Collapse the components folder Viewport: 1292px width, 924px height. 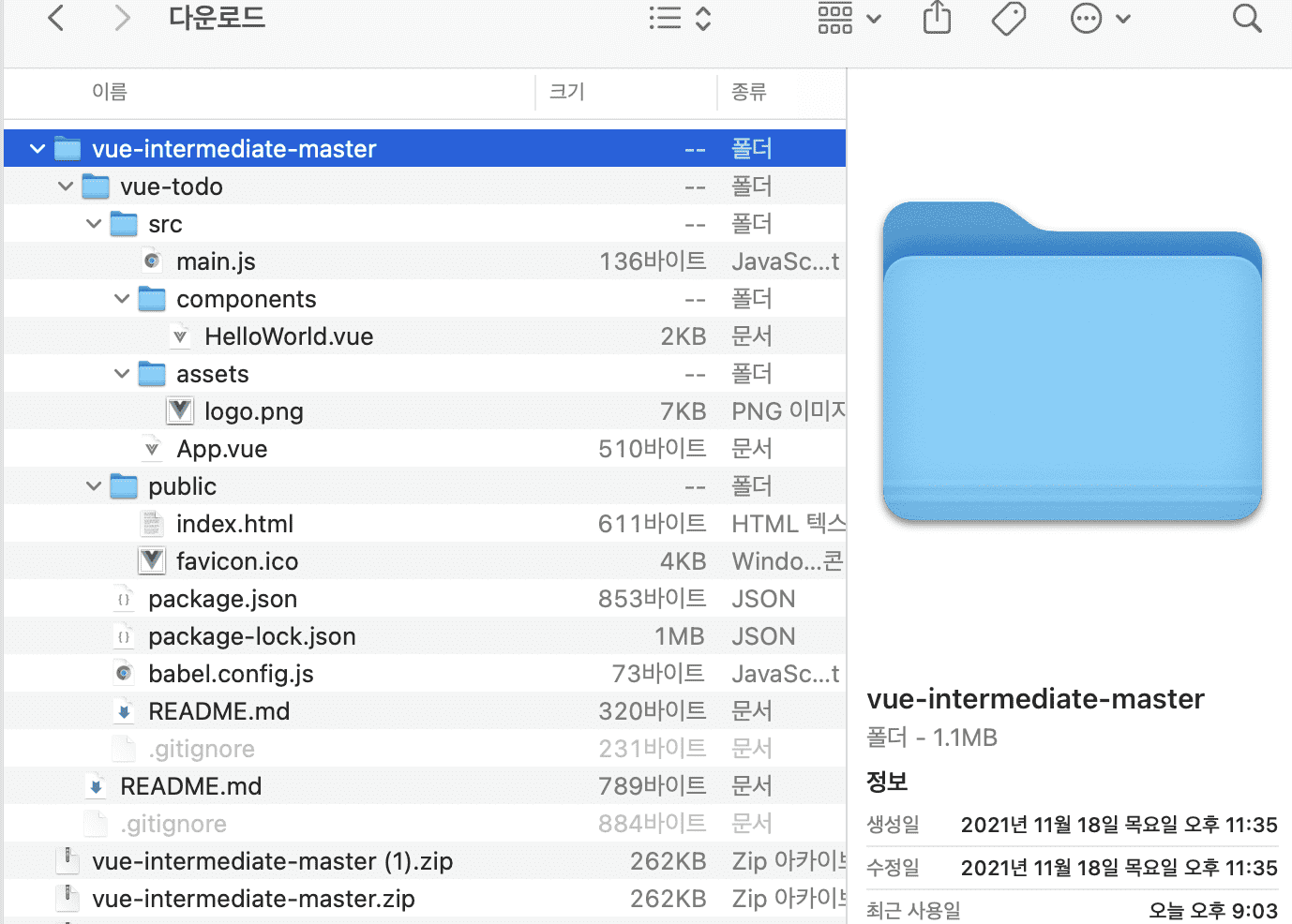122,299
